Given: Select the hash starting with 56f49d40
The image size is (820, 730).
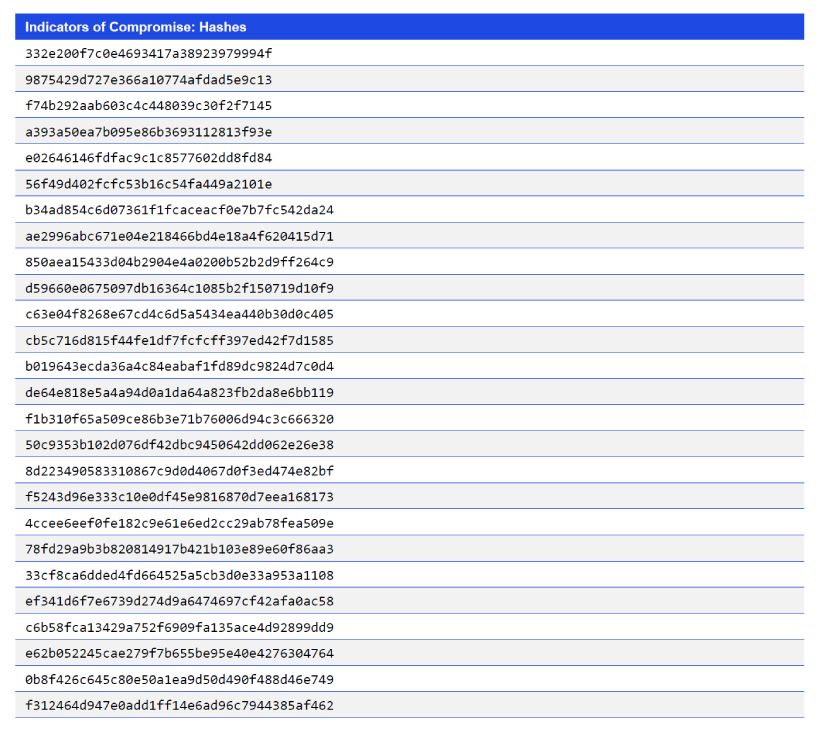Looking at the screenshot, I should [149, 183].
